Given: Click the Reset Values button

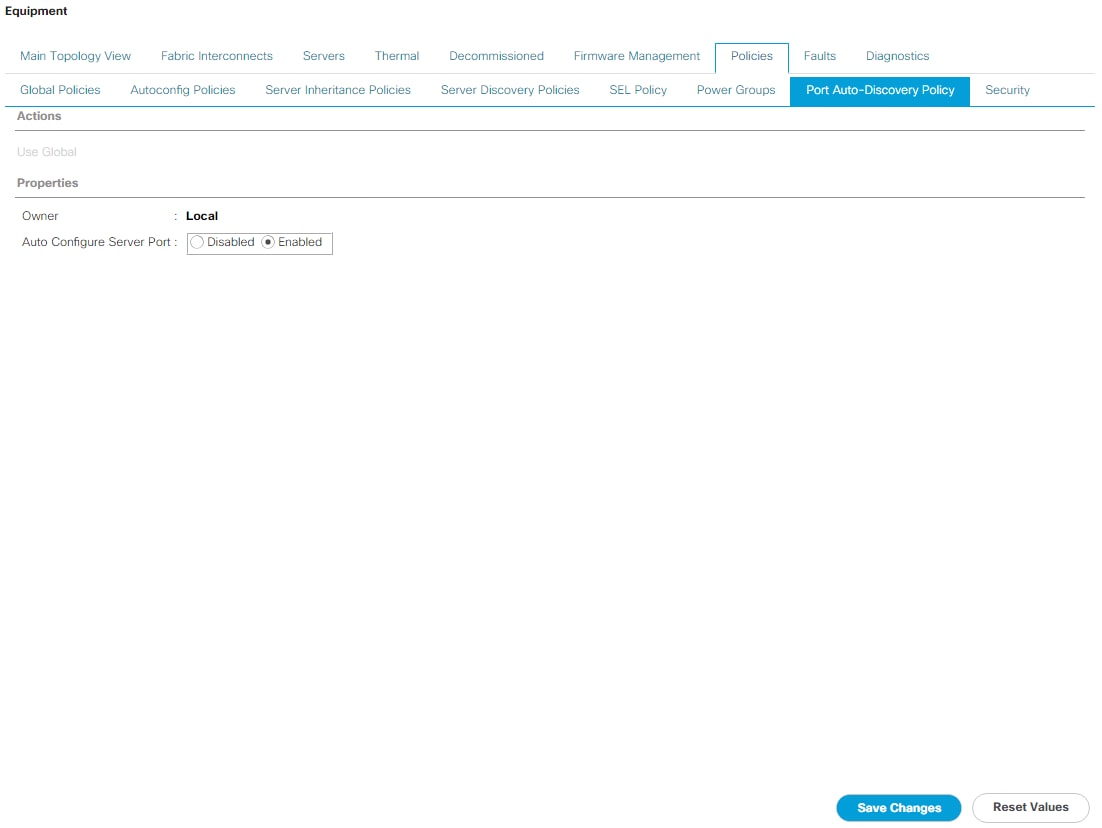Looking at the screenshot, I should point(1030,808).
